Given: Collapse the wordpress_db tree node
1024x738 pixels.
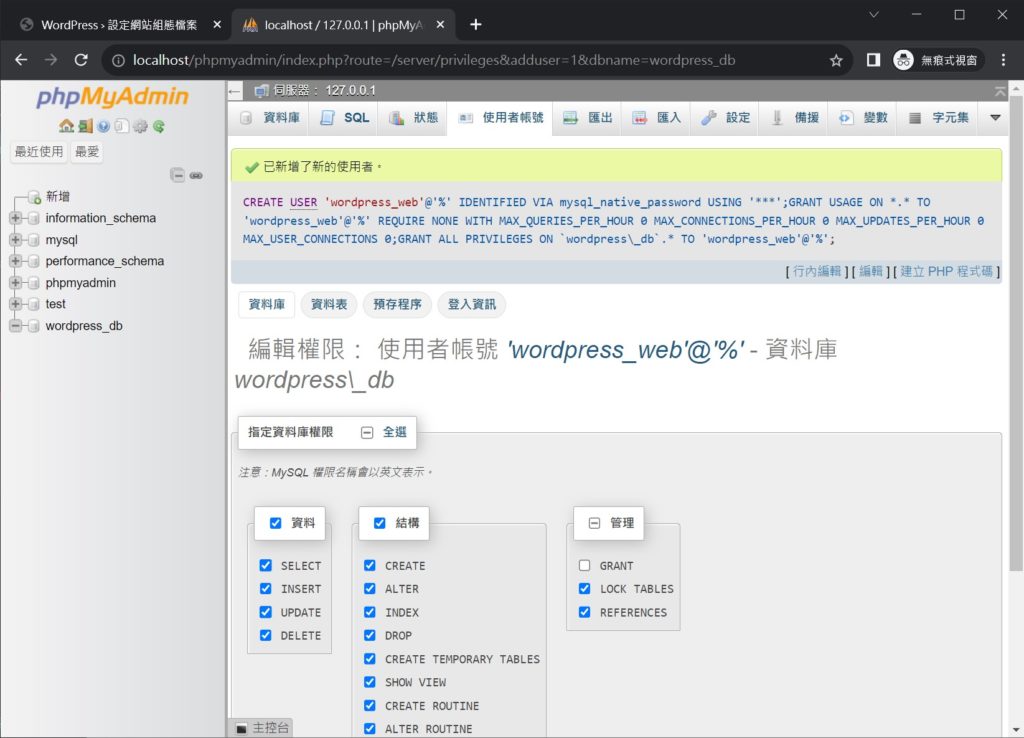Looking at the screenshot, I should point(15,326).
